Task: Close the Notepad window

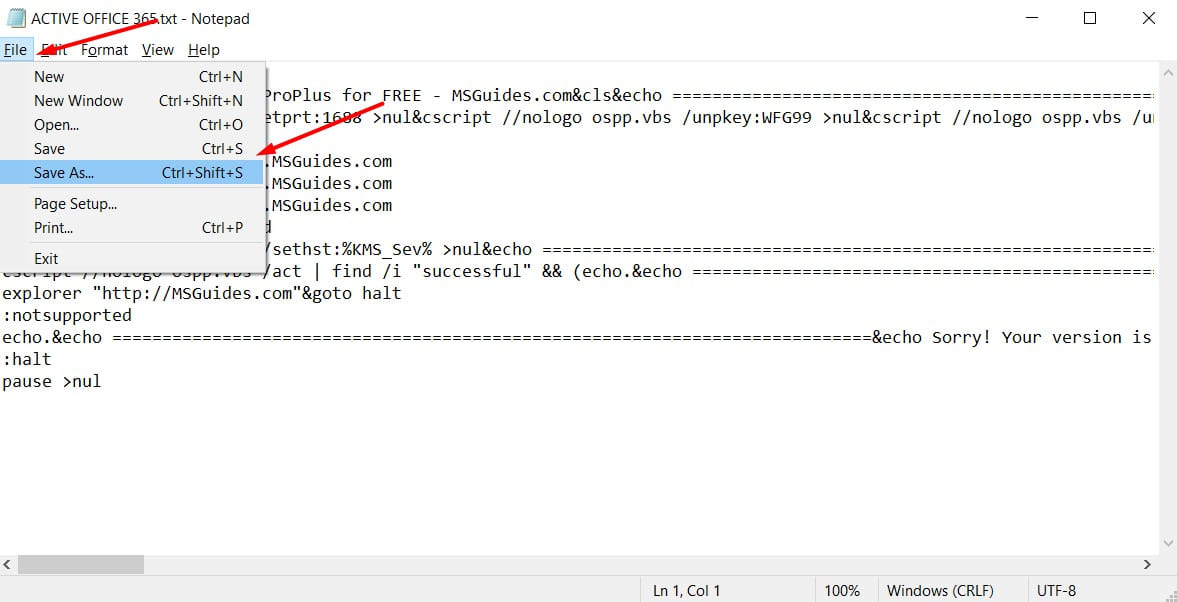Action: click(1148, 19)
